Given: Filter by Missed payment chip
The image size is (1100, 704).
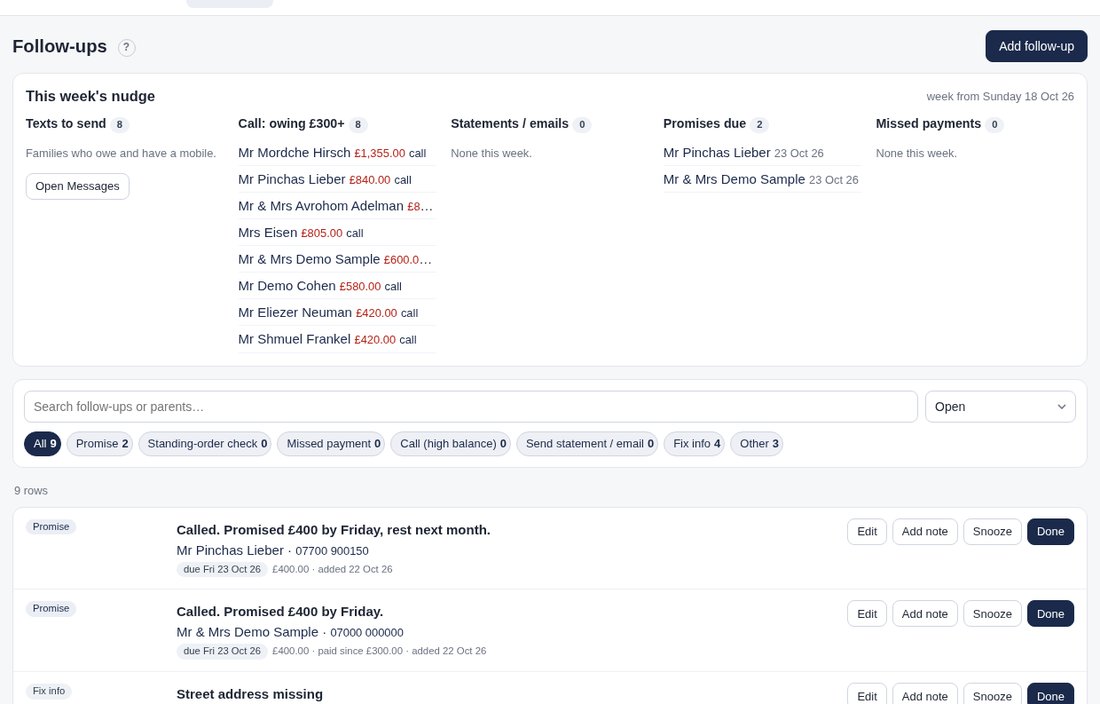Looking at the screenshot, I should pyautogui.click(x=331, y=444).
